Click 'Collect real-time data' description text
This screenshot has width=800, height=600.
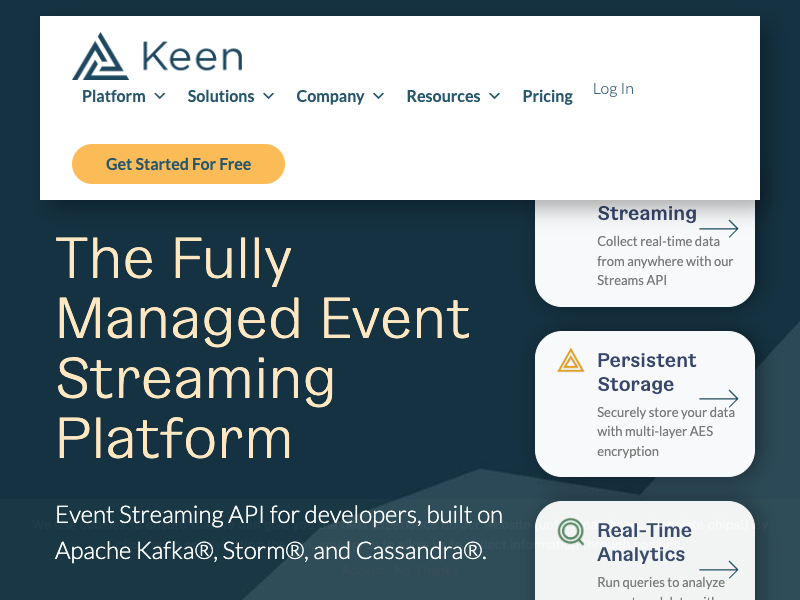[665, 261]
